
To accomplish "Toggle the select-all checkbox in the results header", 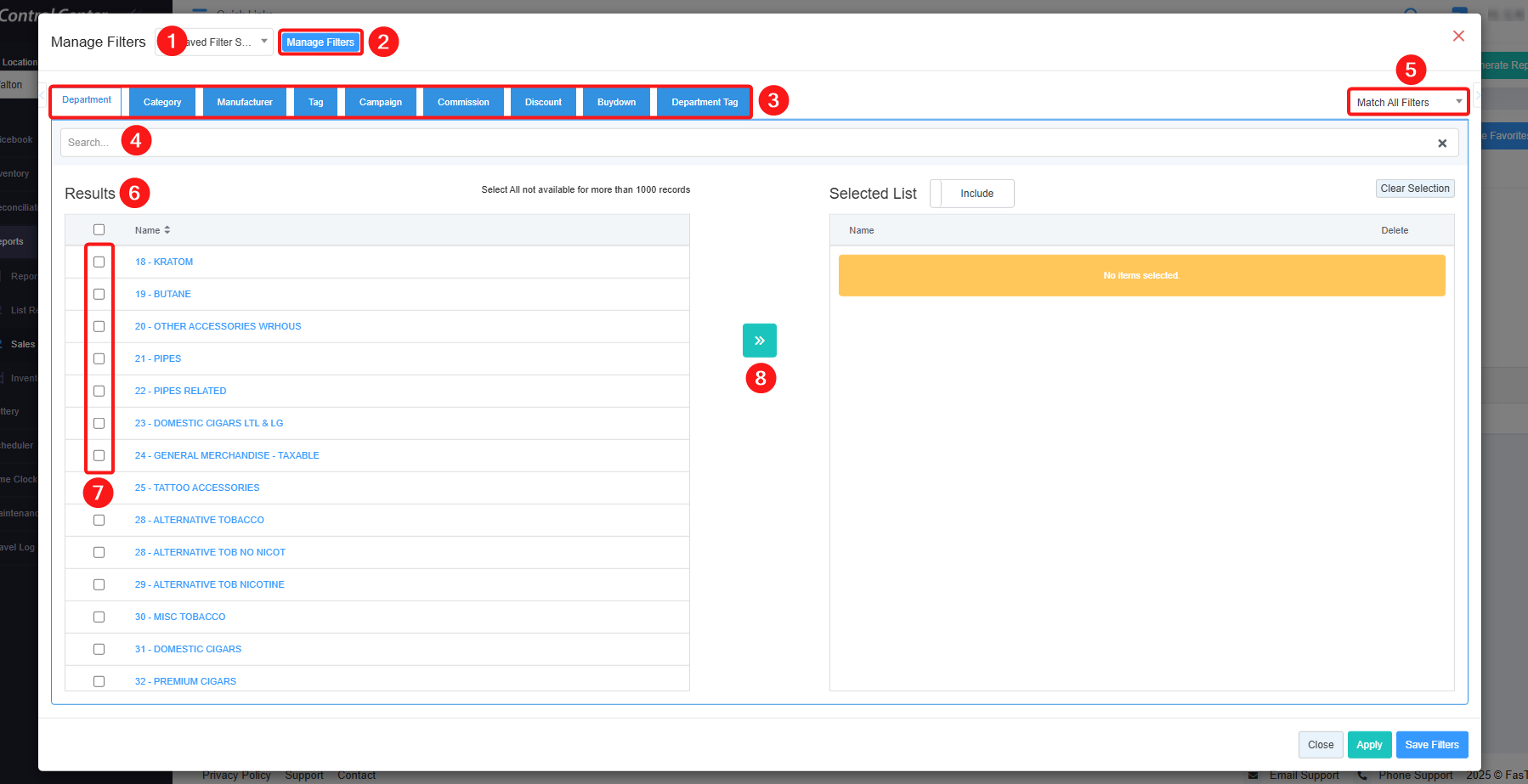I will click(x=99, y=230).
